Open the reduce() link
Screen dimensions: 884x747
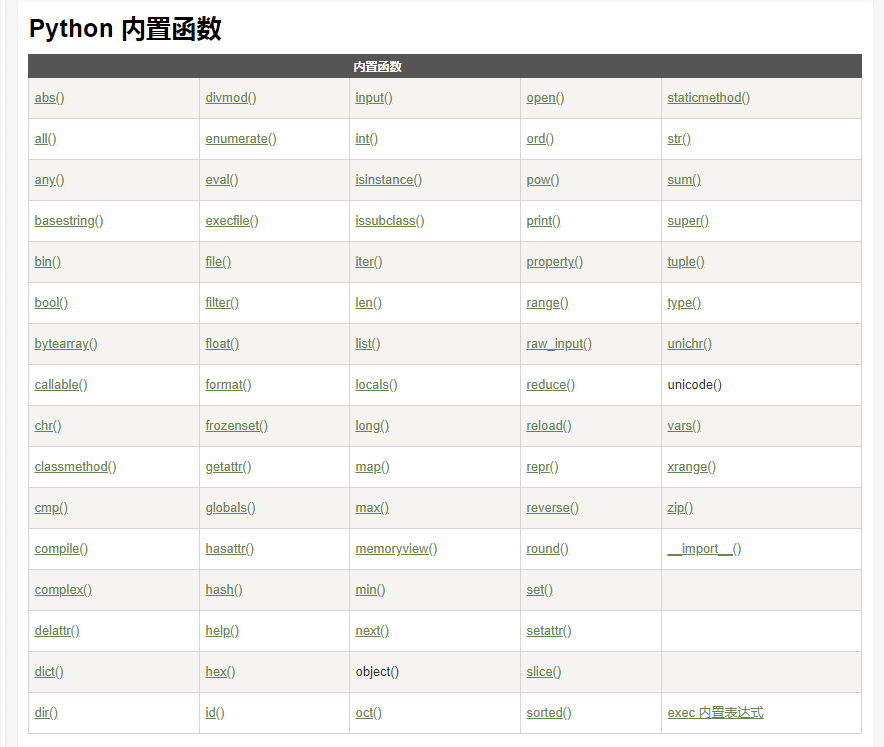click(x=551, y=384)
